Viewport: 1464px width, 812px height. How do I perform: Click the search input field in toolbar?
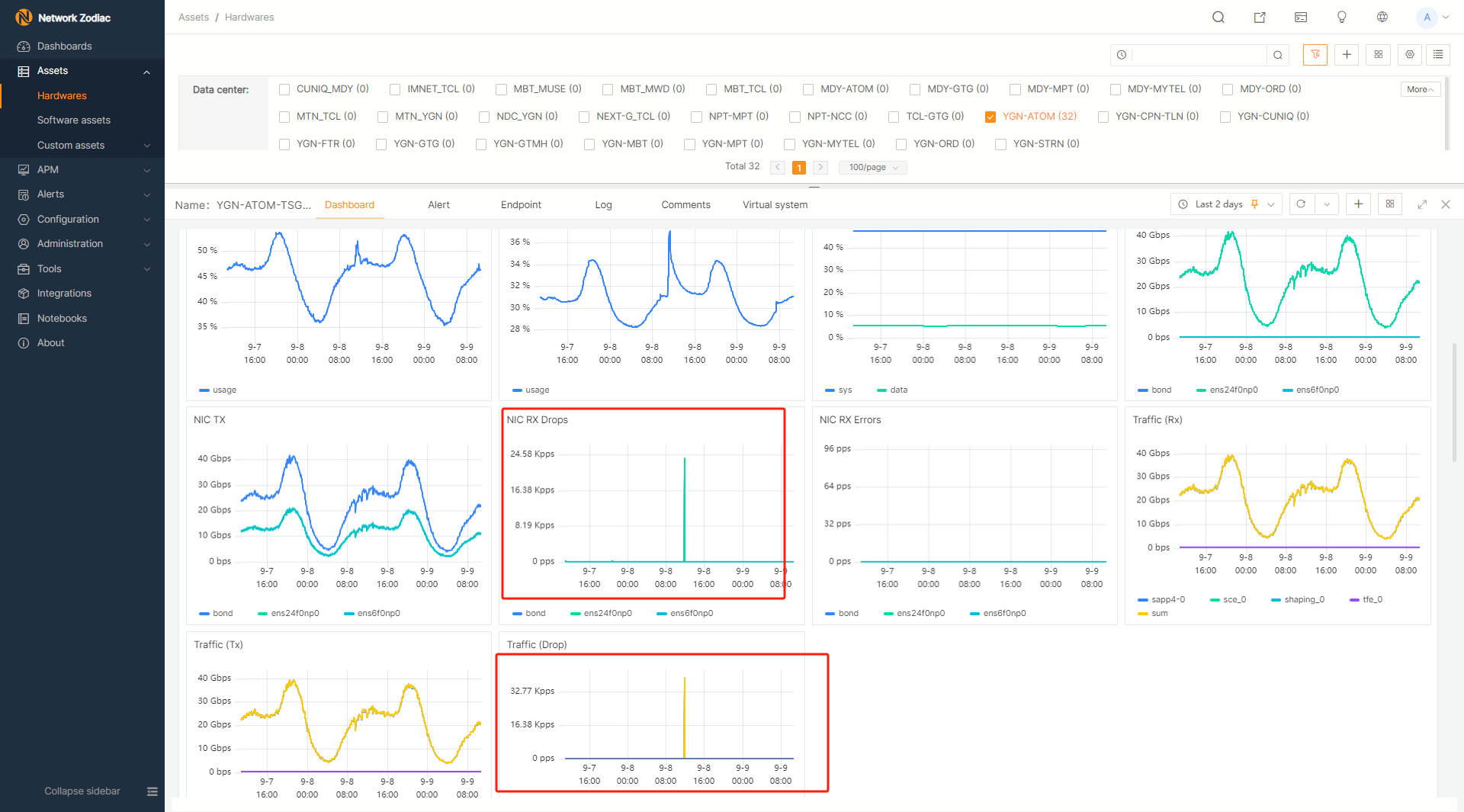point(1199,55)
